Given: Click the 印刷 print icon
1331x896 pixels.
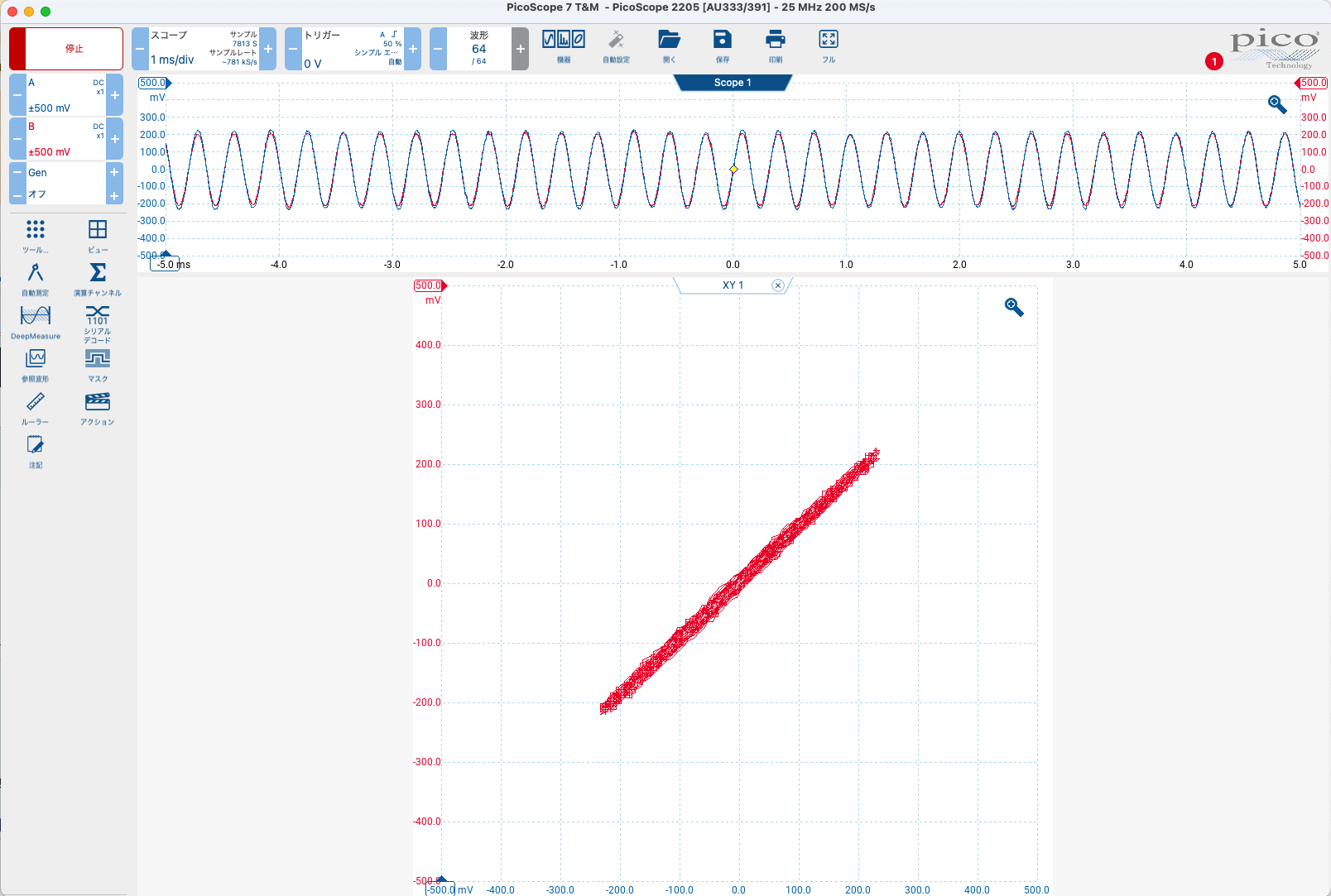Looking at the screenshot, I should click(x=776, y=46).
